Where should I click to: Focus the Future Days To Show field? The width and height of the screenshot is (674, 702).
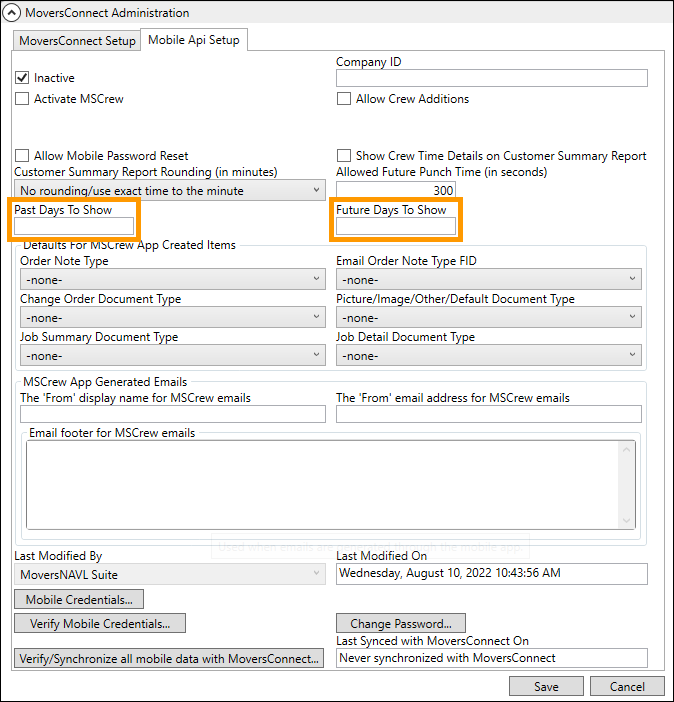coord(396,227)
